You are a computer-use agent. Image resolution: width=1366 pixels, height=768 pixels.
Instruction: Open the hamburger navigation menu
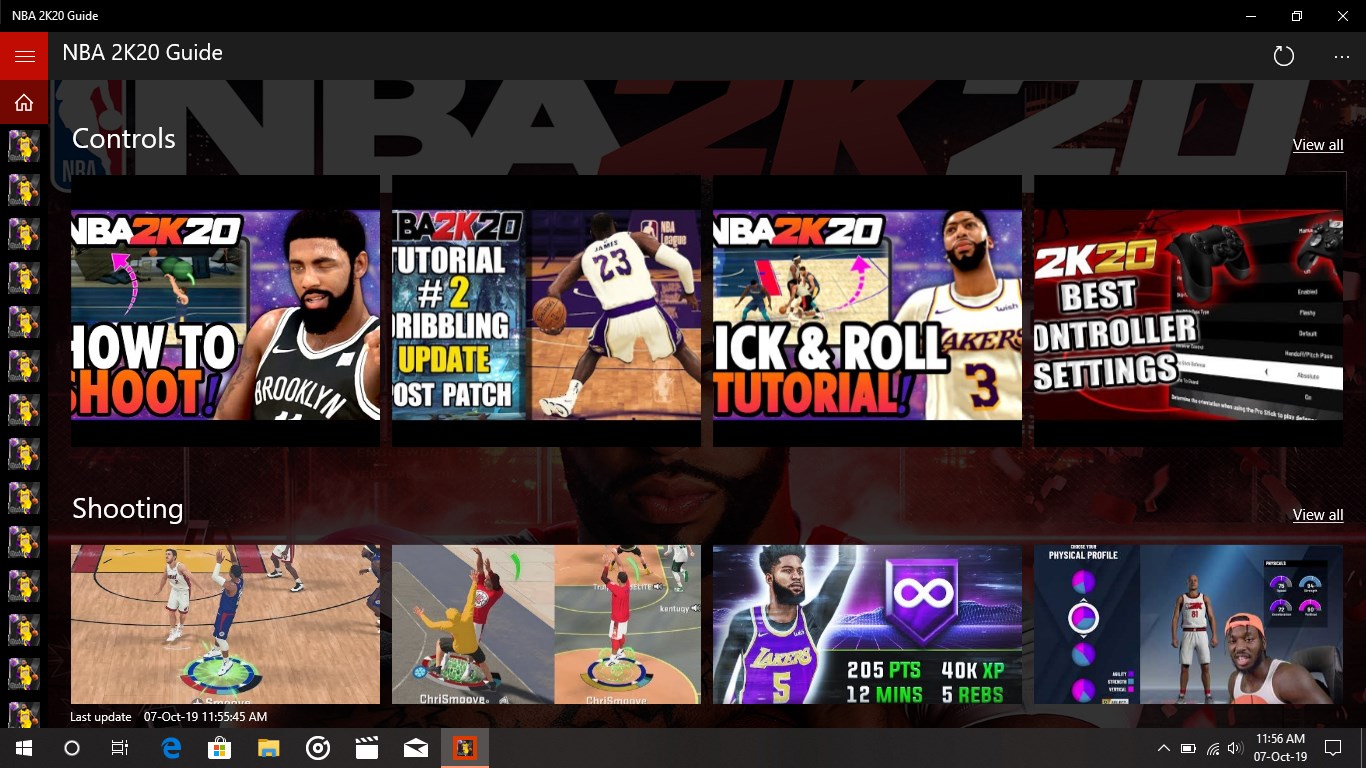24,56
